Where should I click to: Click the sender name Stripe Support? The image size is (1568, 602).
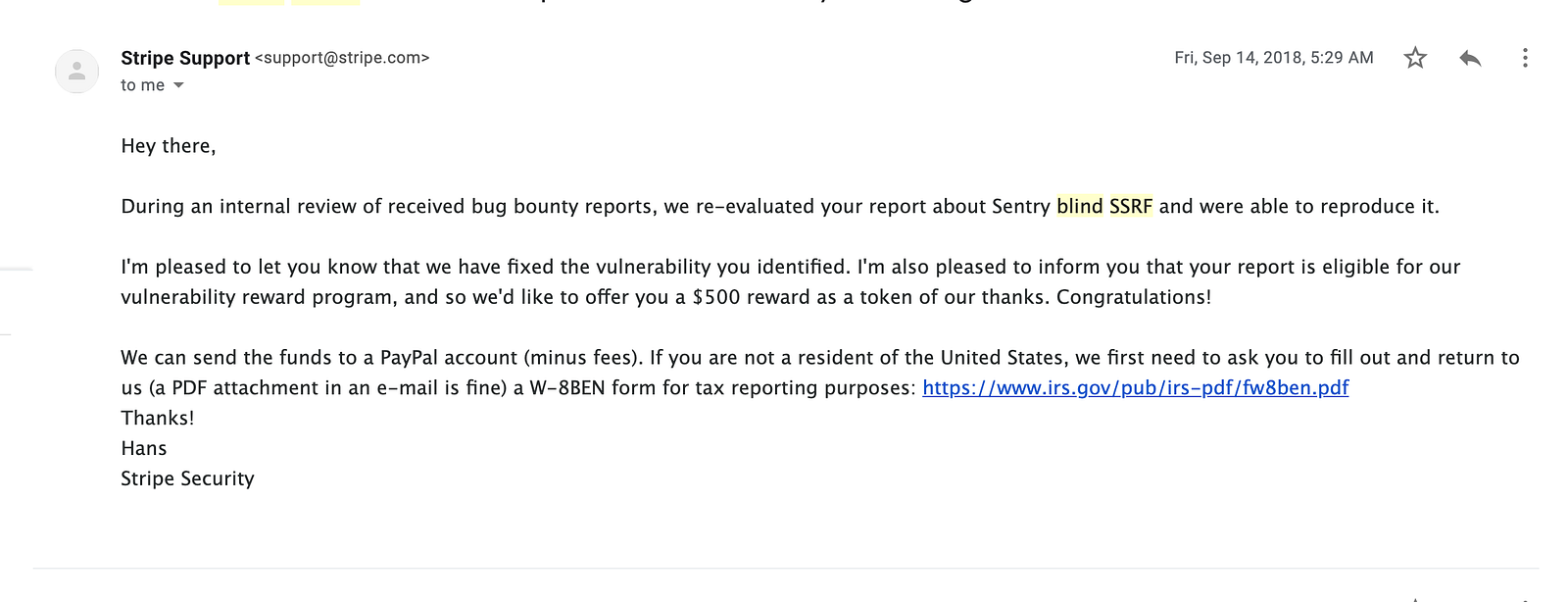pyautogui.click(x=185, y=58)
